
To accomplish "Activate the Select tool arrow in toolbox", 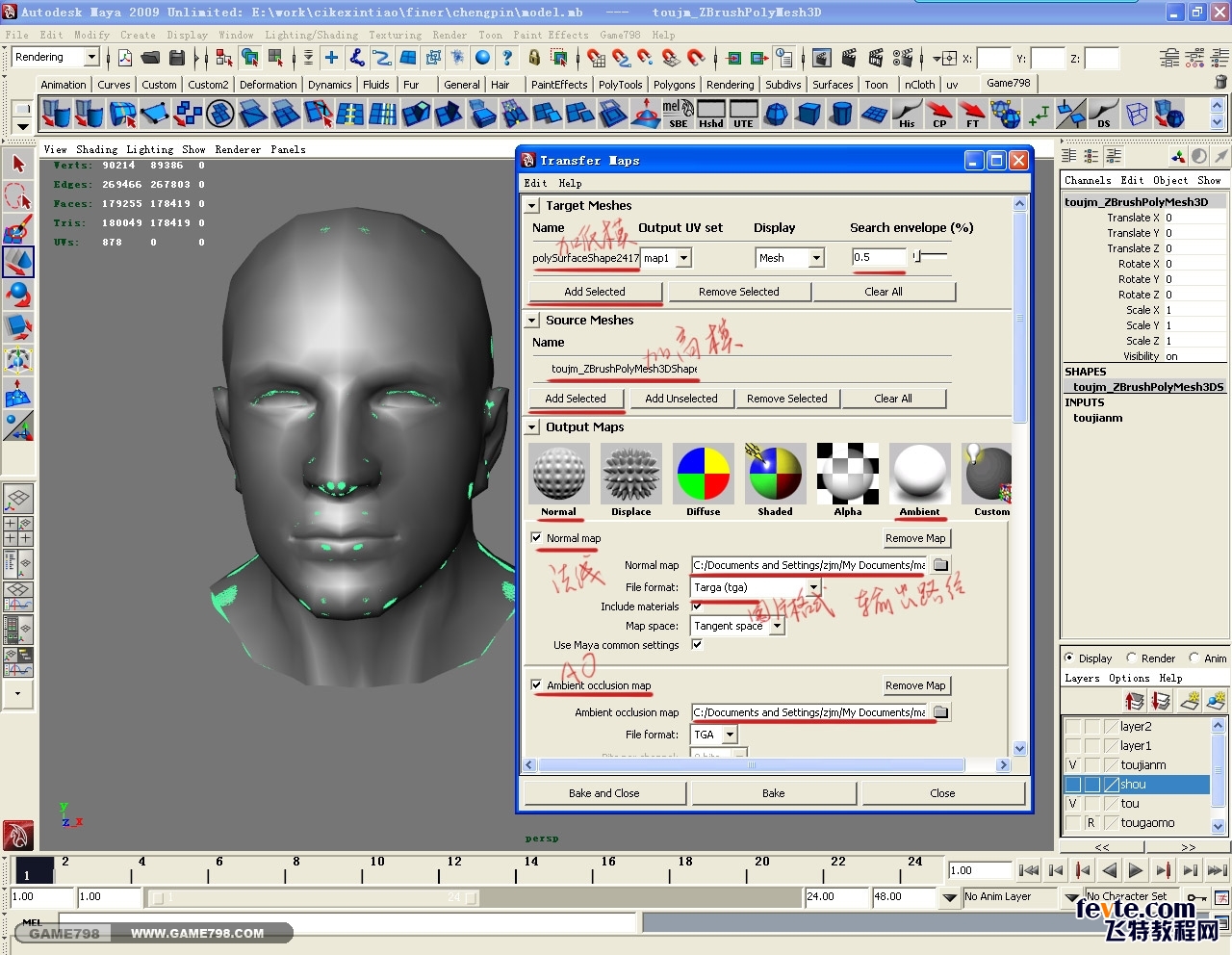I will coord(18,164).
